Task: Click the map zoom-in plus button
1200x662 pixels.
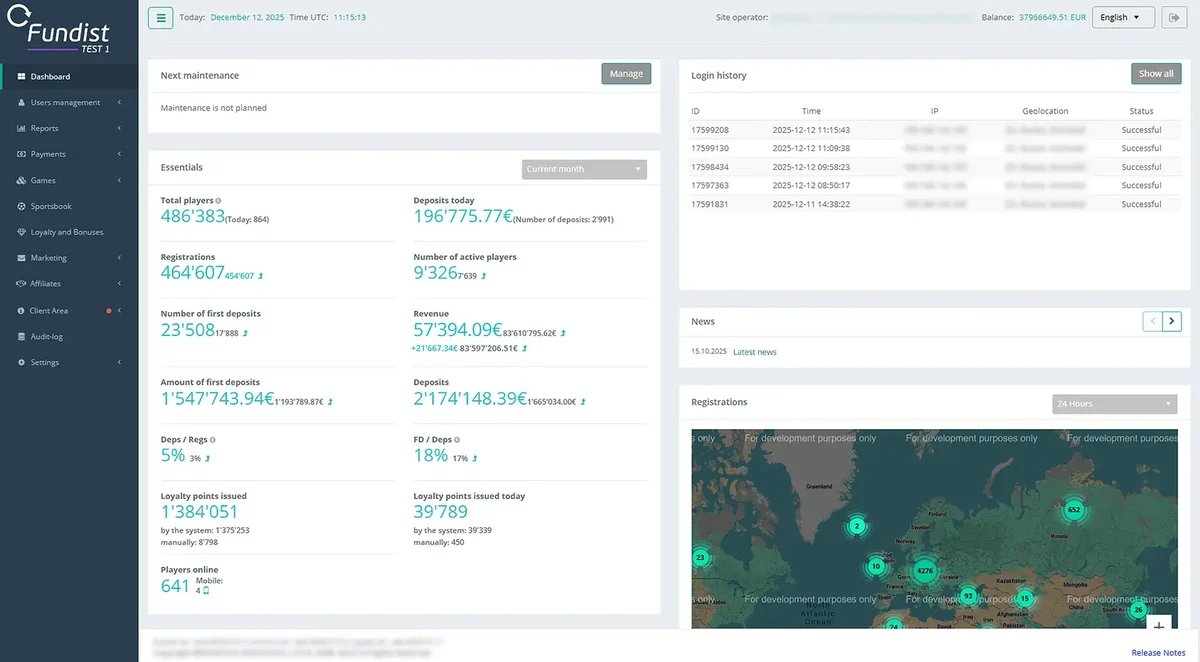Action: (1159, 626)
